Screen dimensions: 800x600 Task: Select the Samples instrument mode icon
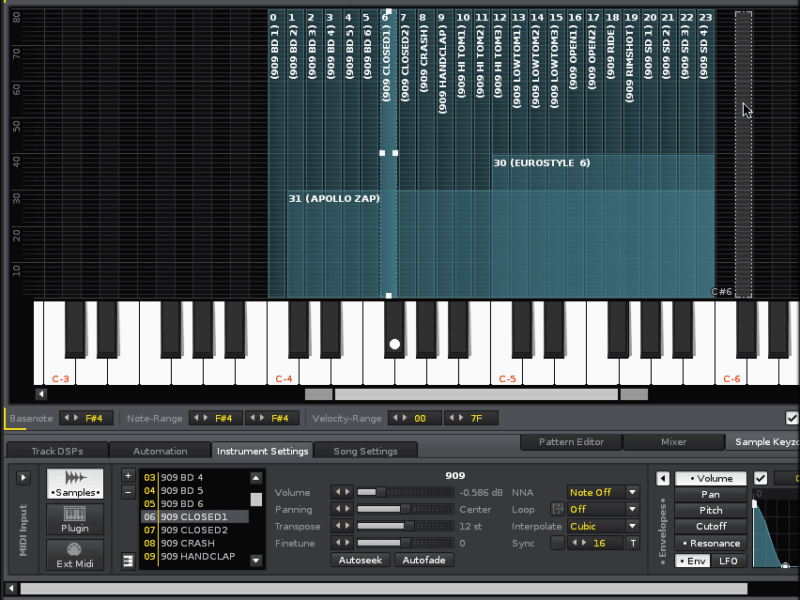75,485
